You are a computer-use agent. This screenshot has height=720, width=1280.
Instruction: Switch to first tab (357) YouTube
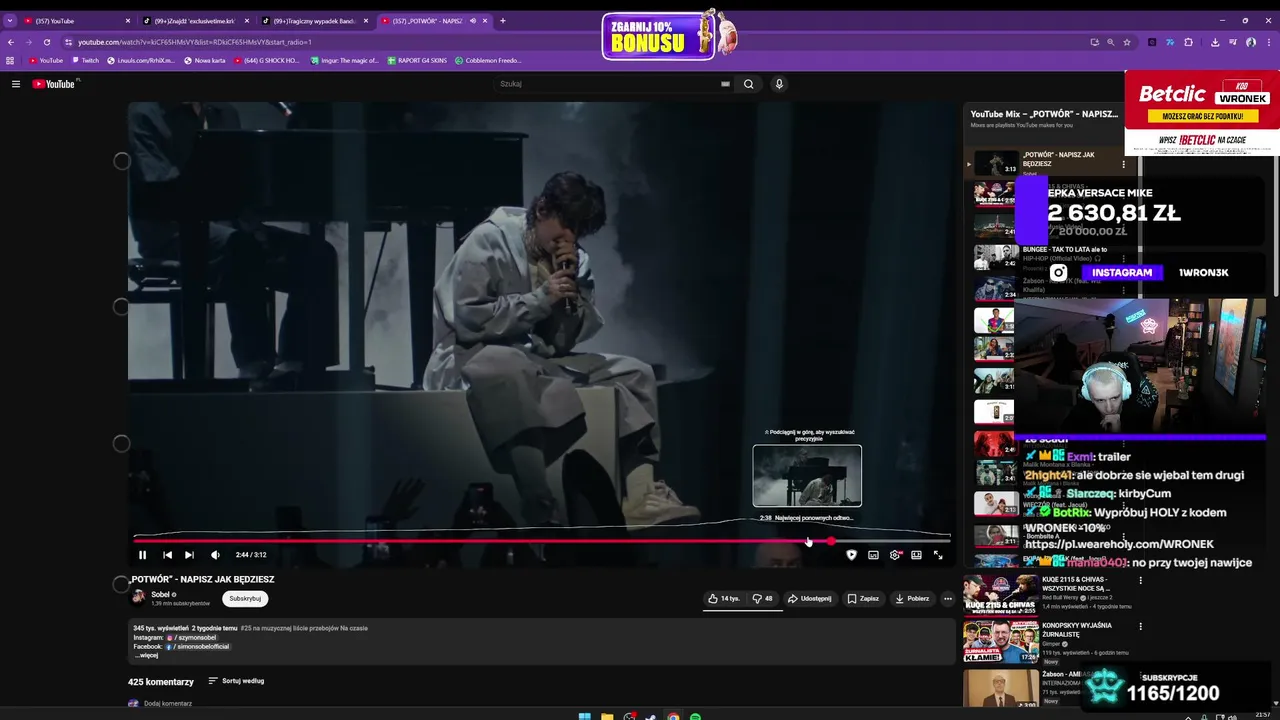pos(76,21)
